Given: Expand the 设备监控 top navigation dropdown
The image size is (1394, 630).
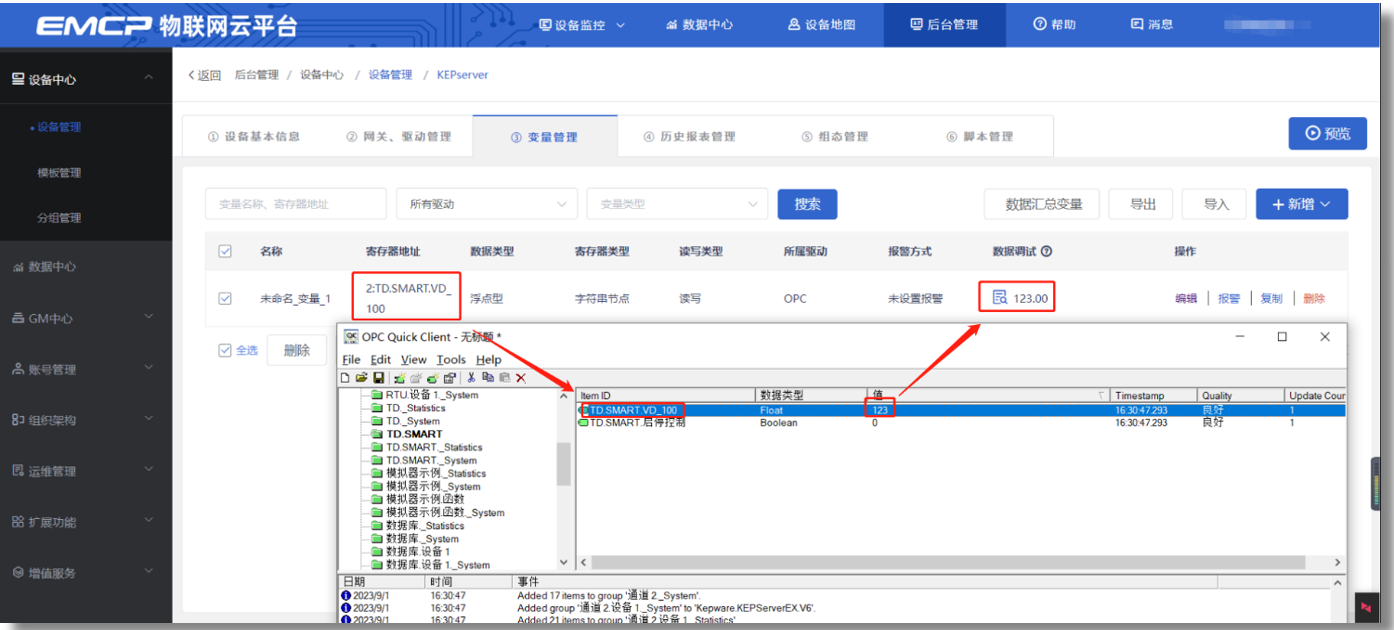Looking at the screenshot, I should pyautogui.click(x=582, y=25).
